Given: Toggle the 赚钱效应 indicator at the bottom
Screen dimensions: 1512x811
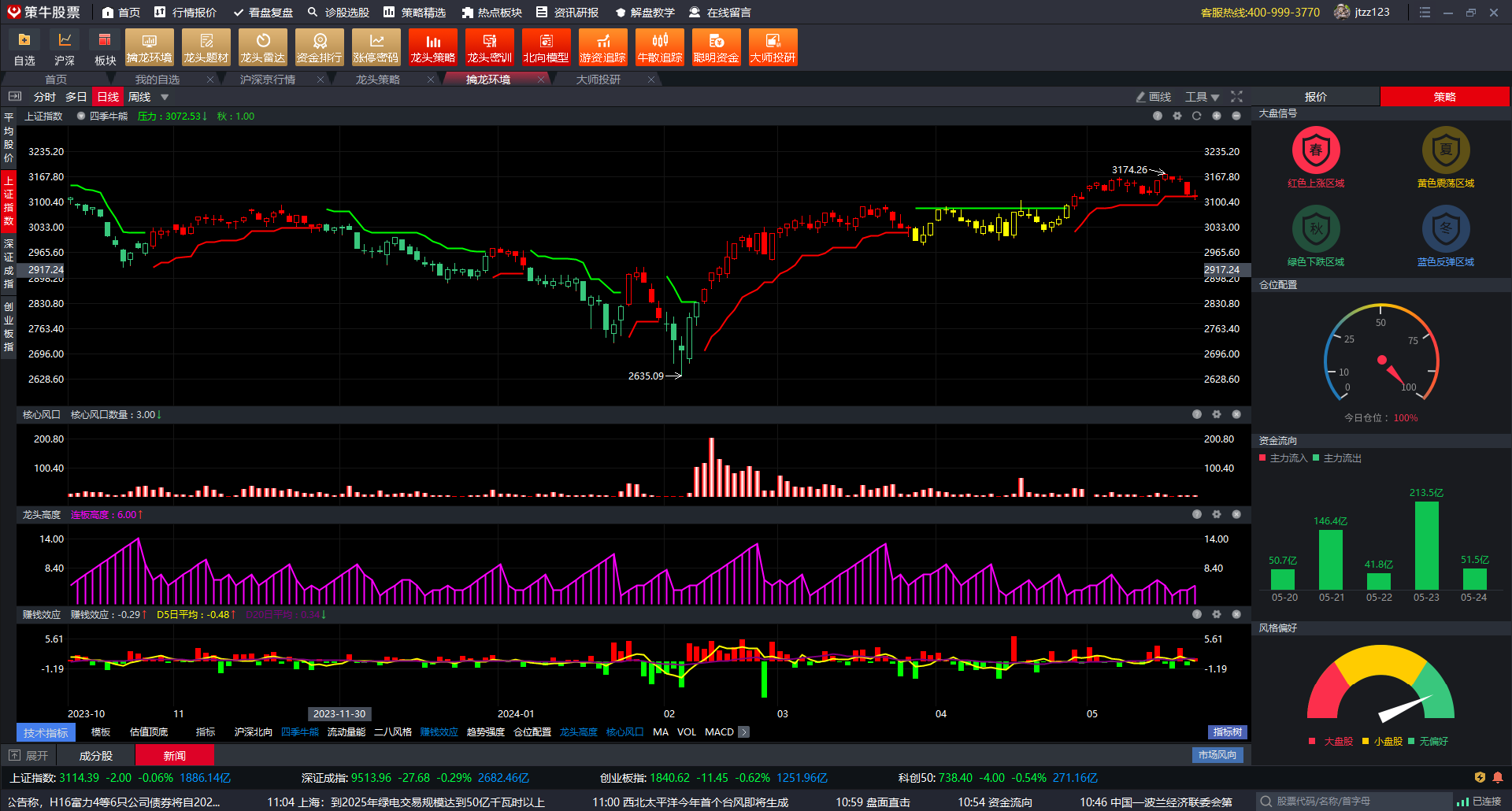Looking at the screenshot, I should pos(439,732).
